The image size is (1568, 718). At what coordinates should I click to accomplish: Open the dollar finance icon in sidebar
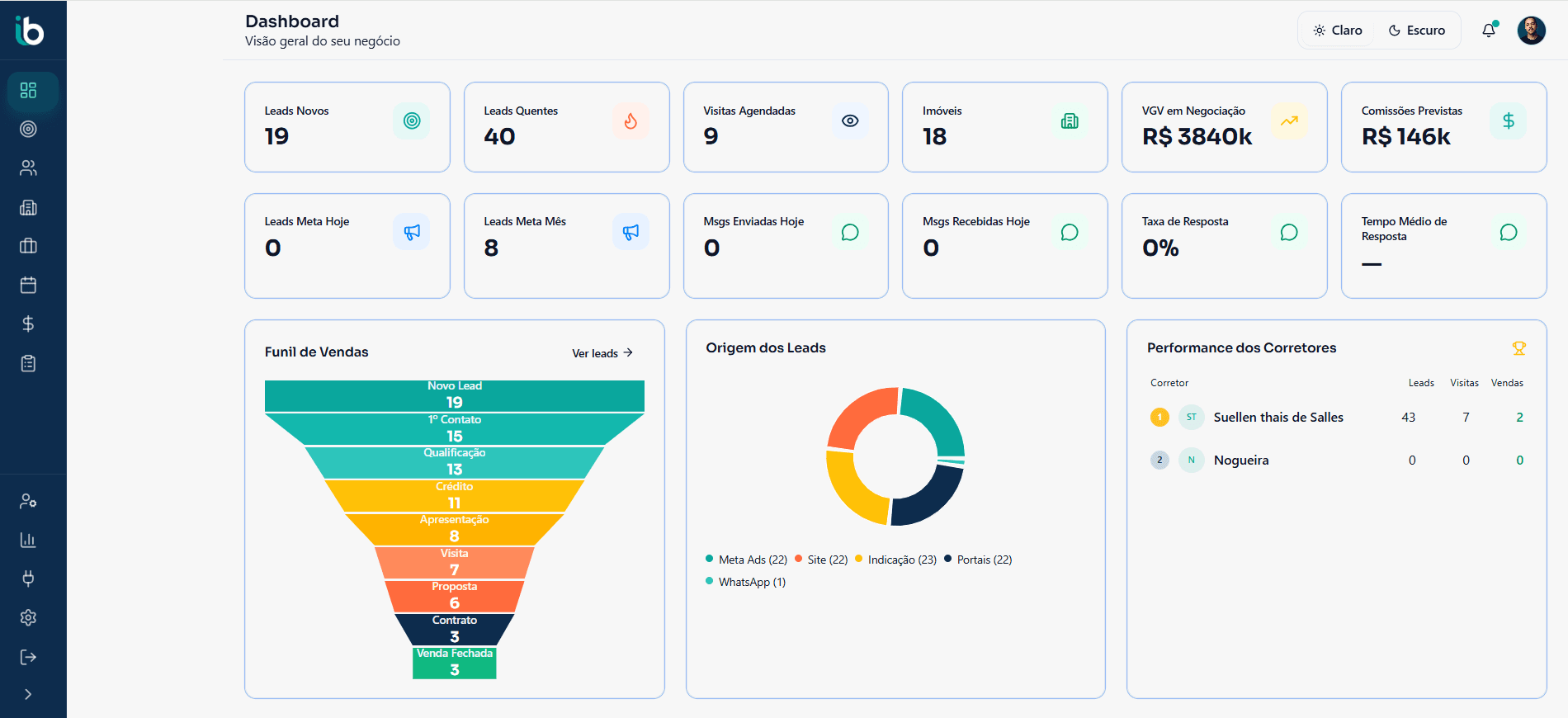28,324
